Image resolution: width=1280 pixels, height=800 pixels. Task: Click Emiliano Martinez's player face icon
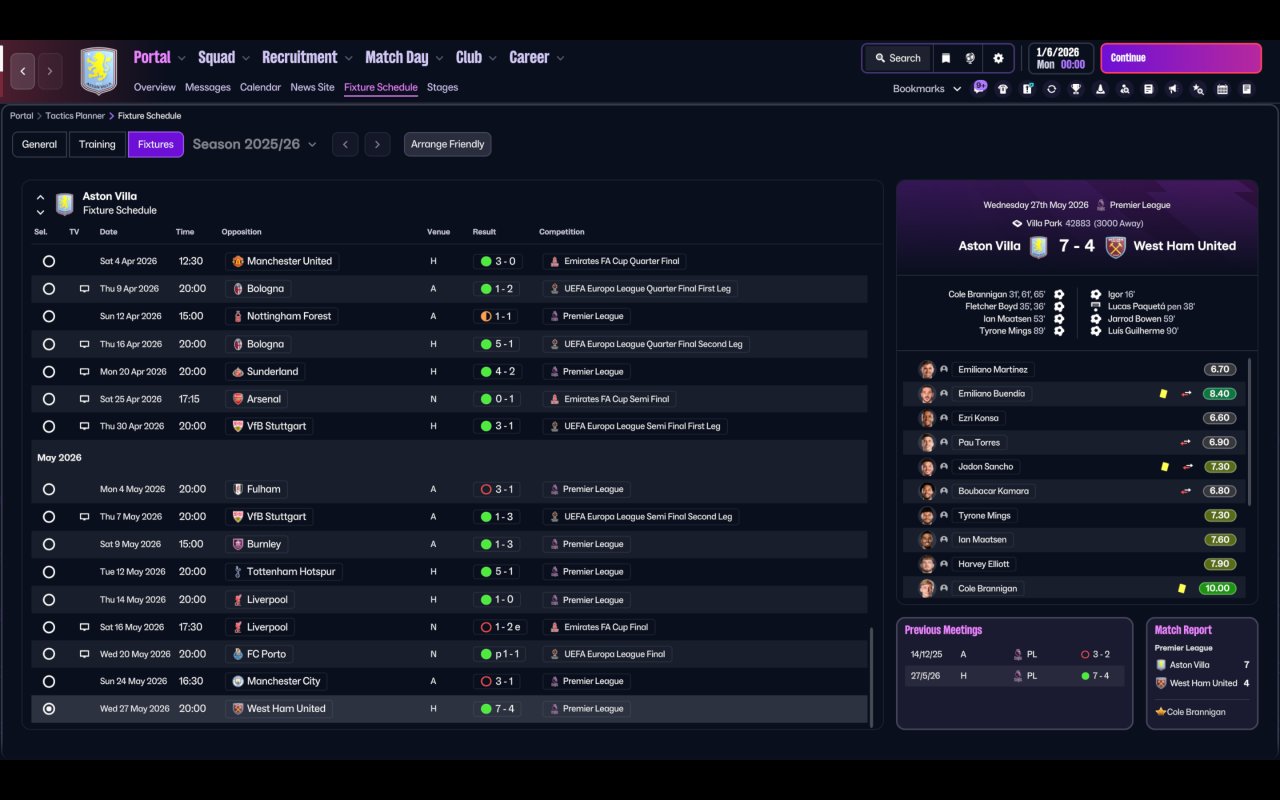tap(927, 370)
